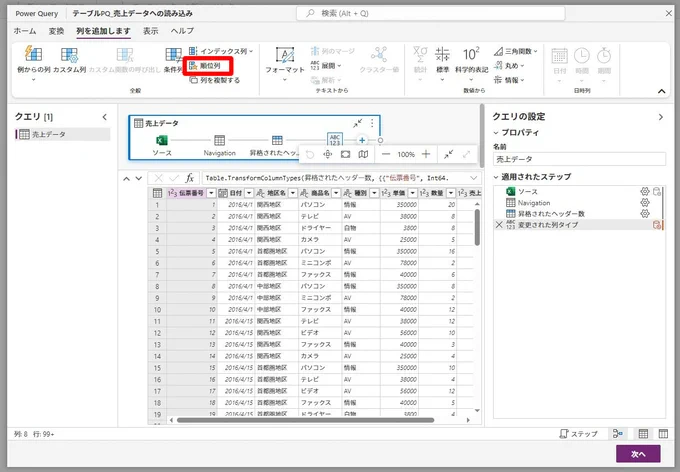This screenshot has width=680, height=472.
Task: Switch to the Transform (変換) tab
Action: [x=56, y=31]
